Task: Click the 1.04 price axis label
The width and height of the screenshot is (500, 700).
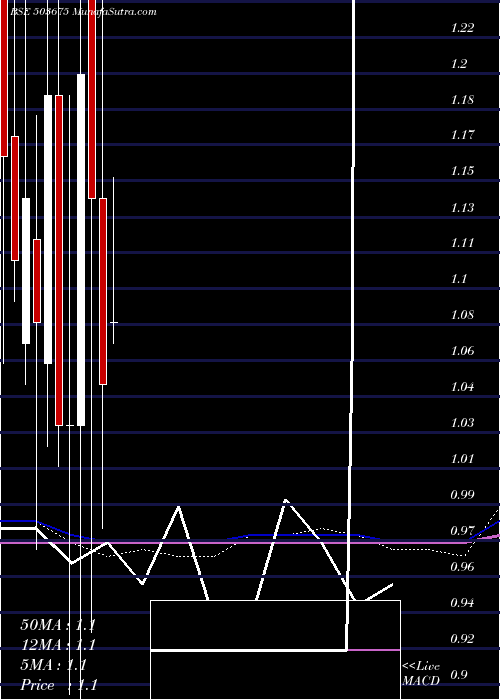Action: point(462,387)
